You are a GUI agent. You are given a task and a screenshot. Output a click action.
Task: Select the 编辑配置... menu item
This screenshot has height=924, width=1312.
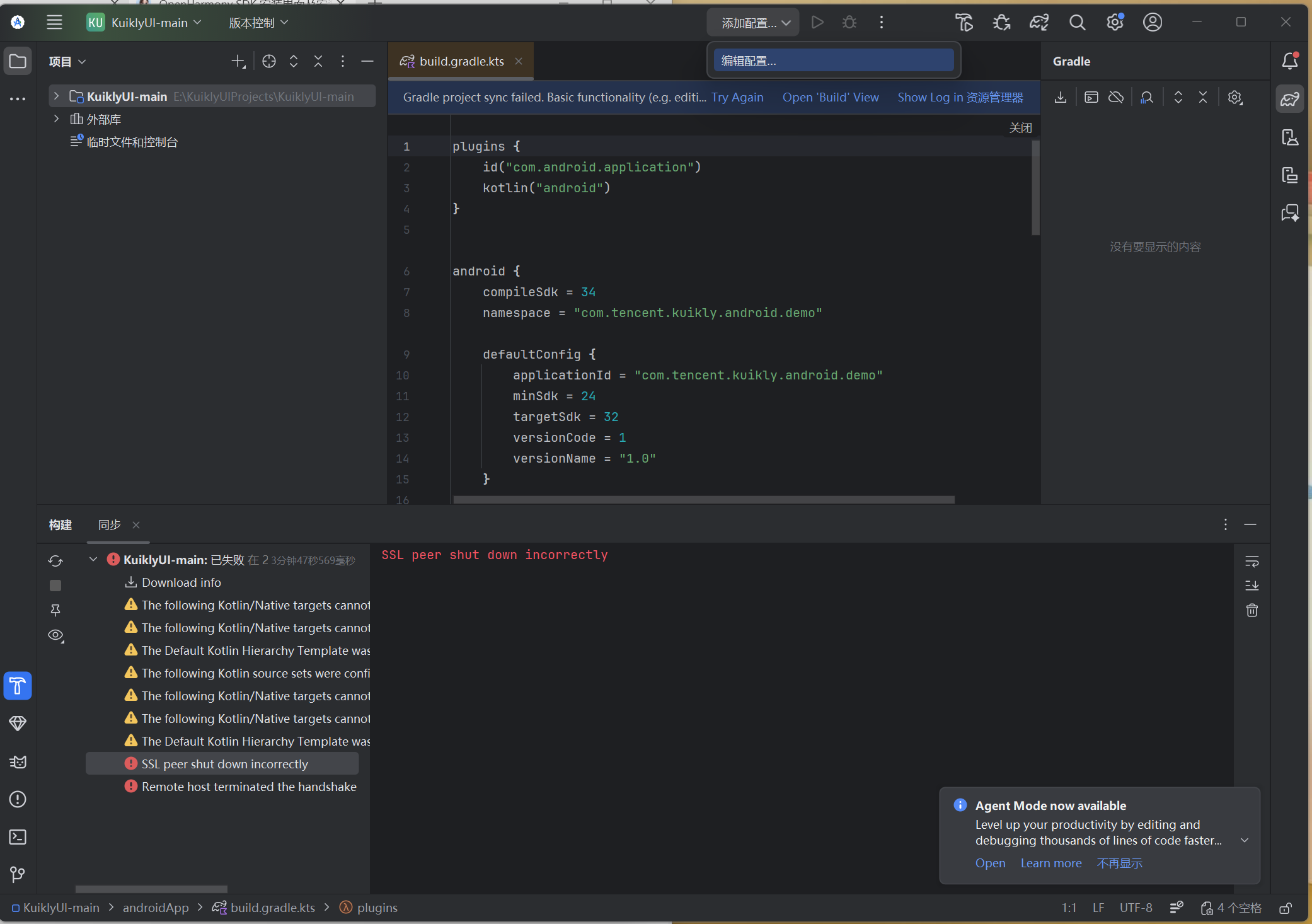tap(833, 61)
